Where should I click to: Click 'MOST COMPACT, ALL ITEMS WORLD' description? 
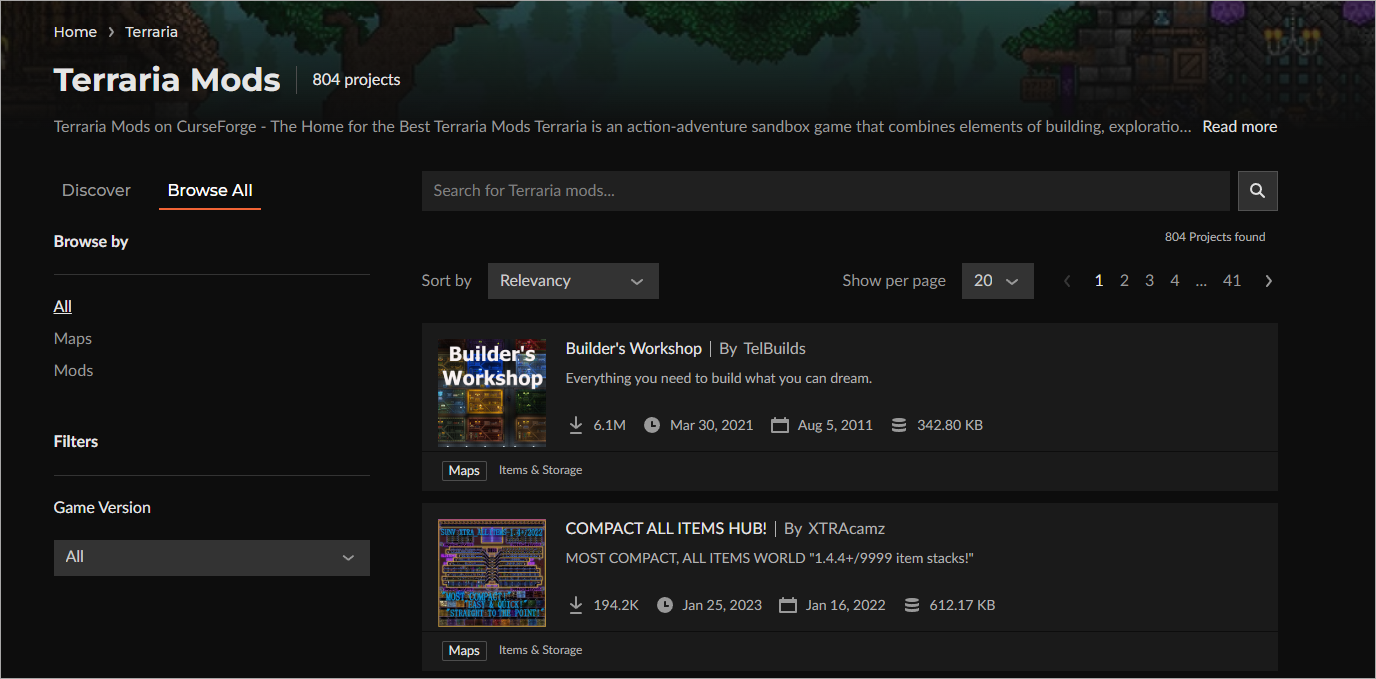pyautogui.click(x=770, y=558)
